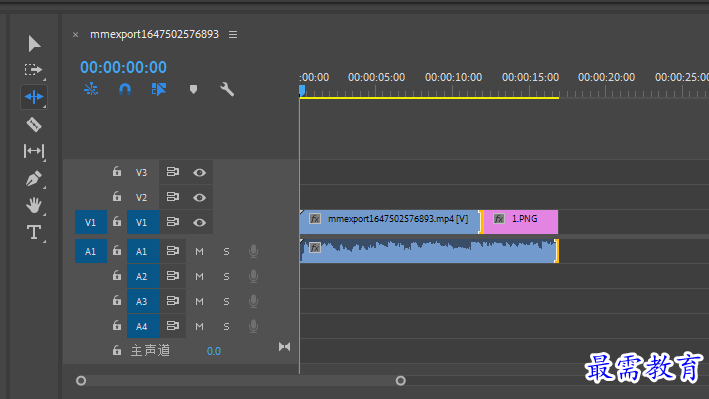Viewport: 709px width, 399px height.
Task: Select mmexport1647502576893 sequence tab
Action: [x=154, y=34]
